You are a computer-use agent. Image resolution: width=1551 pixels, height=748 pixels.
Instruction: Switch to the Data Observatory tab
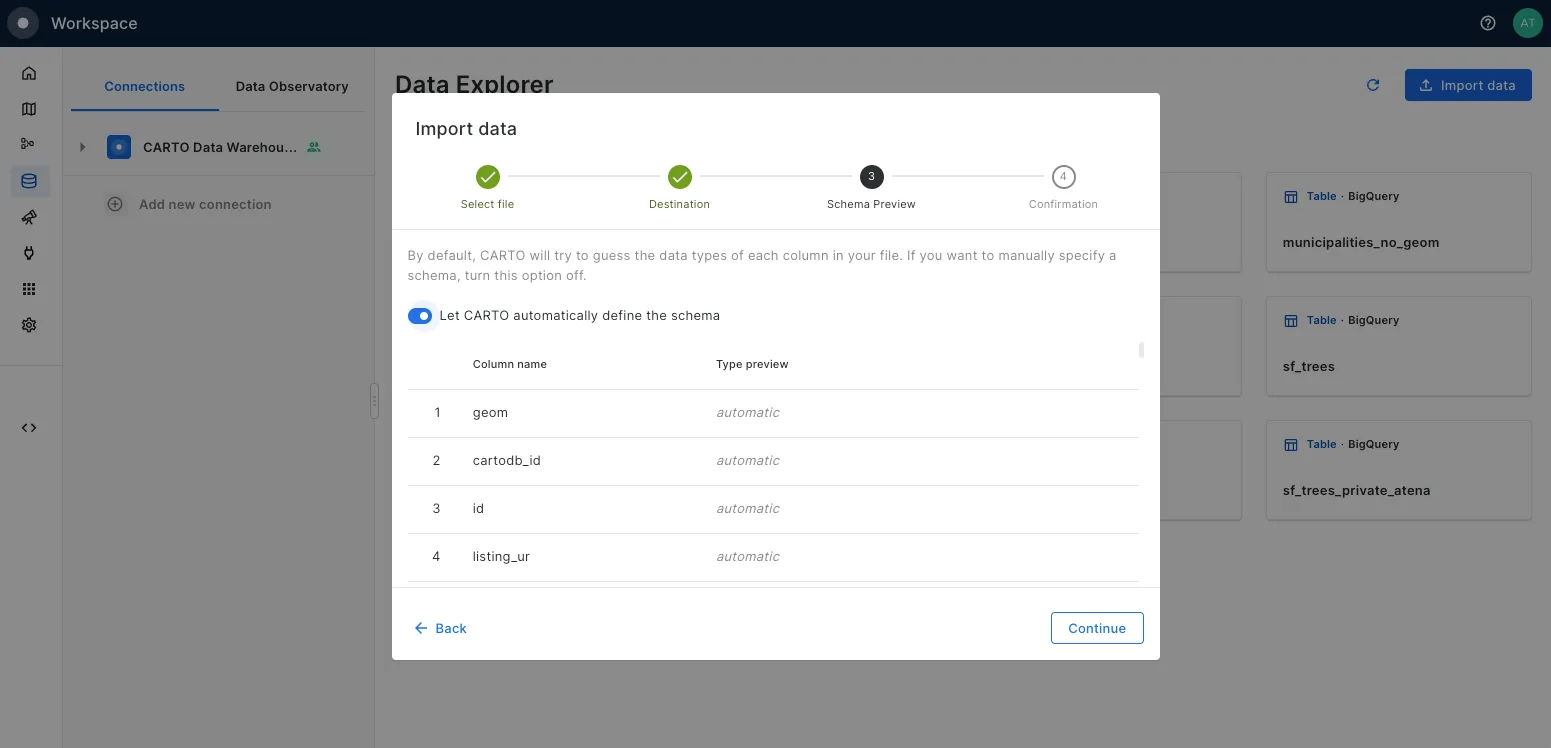292,87
